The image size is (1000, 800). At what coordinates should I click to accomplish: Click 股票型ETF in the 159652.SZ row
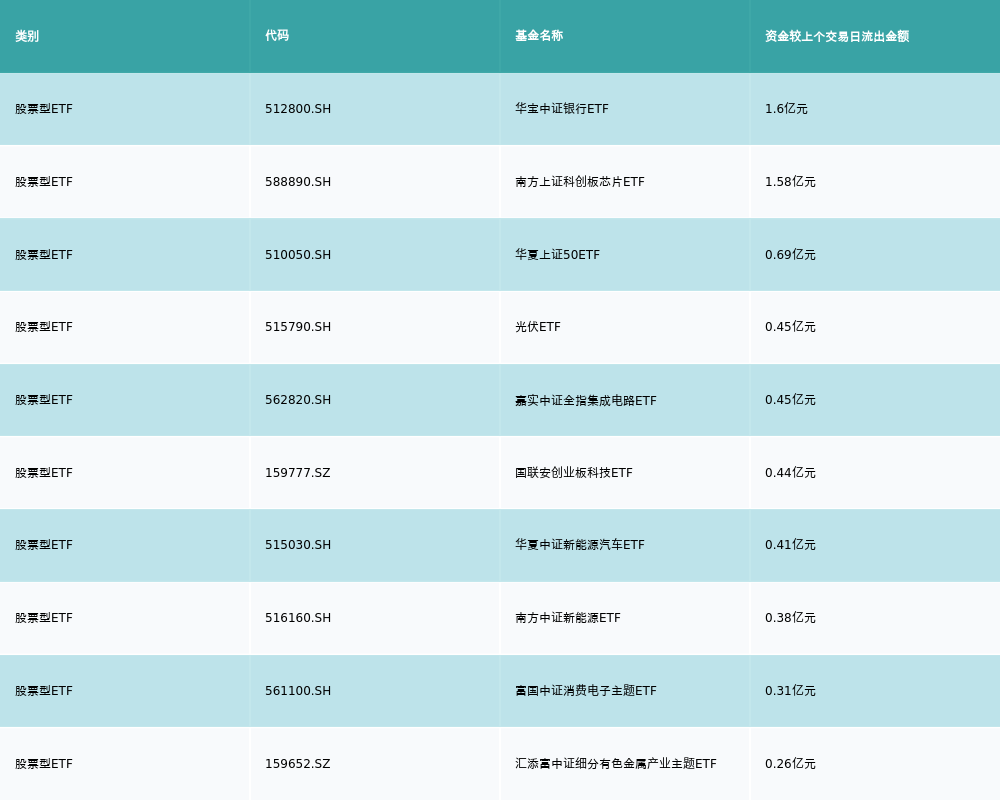(44, 764)
